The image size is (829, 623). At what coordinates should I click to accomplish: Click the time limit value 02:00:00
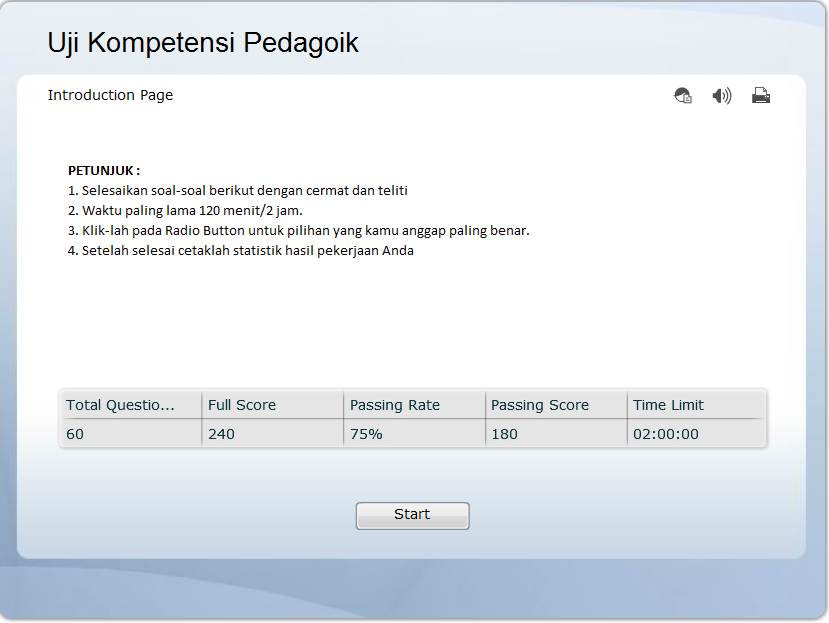point(666,434)
